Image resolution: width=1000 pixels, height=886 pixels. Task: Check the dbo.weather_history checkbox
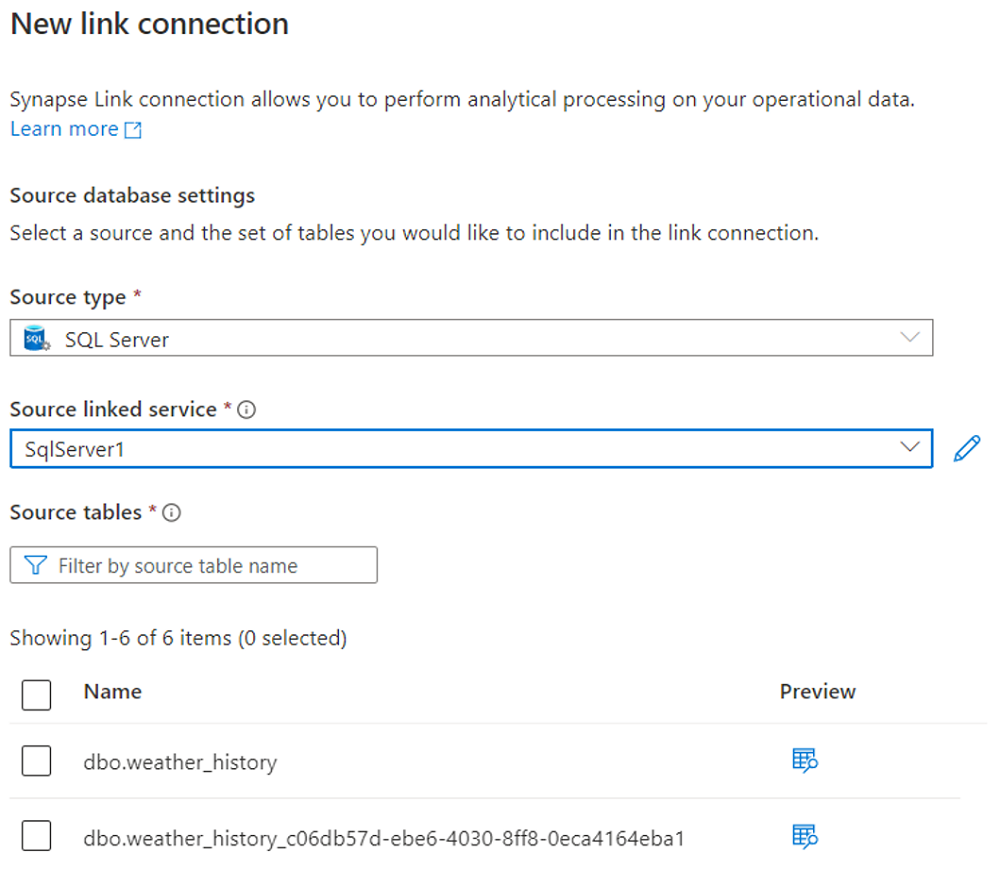coord(36,761)
